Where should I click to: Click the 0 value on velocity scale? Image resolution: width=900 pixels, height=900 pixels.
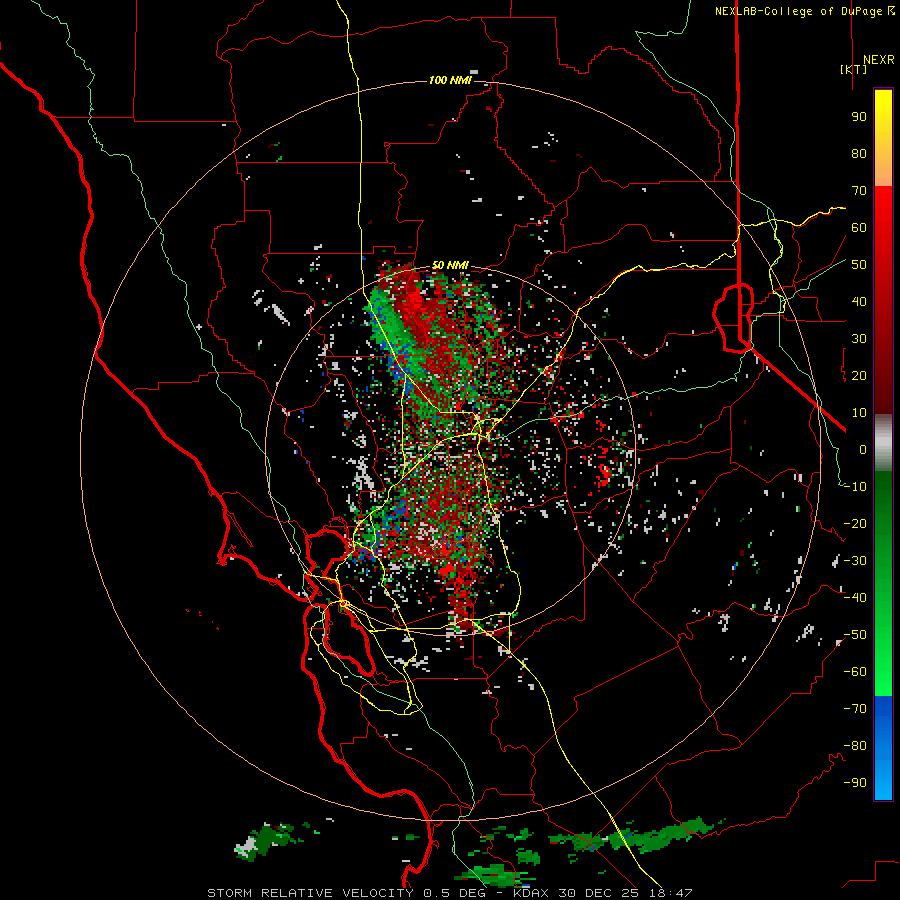click(863, 449)
